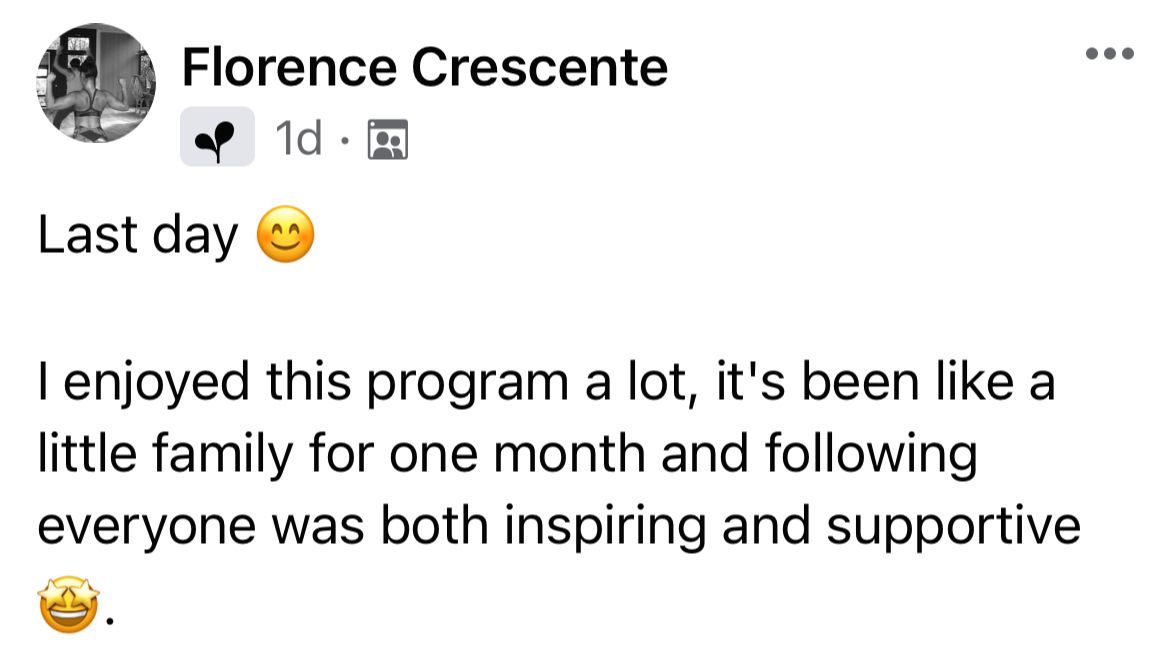Click the star-struck emoji ending the post
Screen dimensions: 1170x652
[69, 604]
